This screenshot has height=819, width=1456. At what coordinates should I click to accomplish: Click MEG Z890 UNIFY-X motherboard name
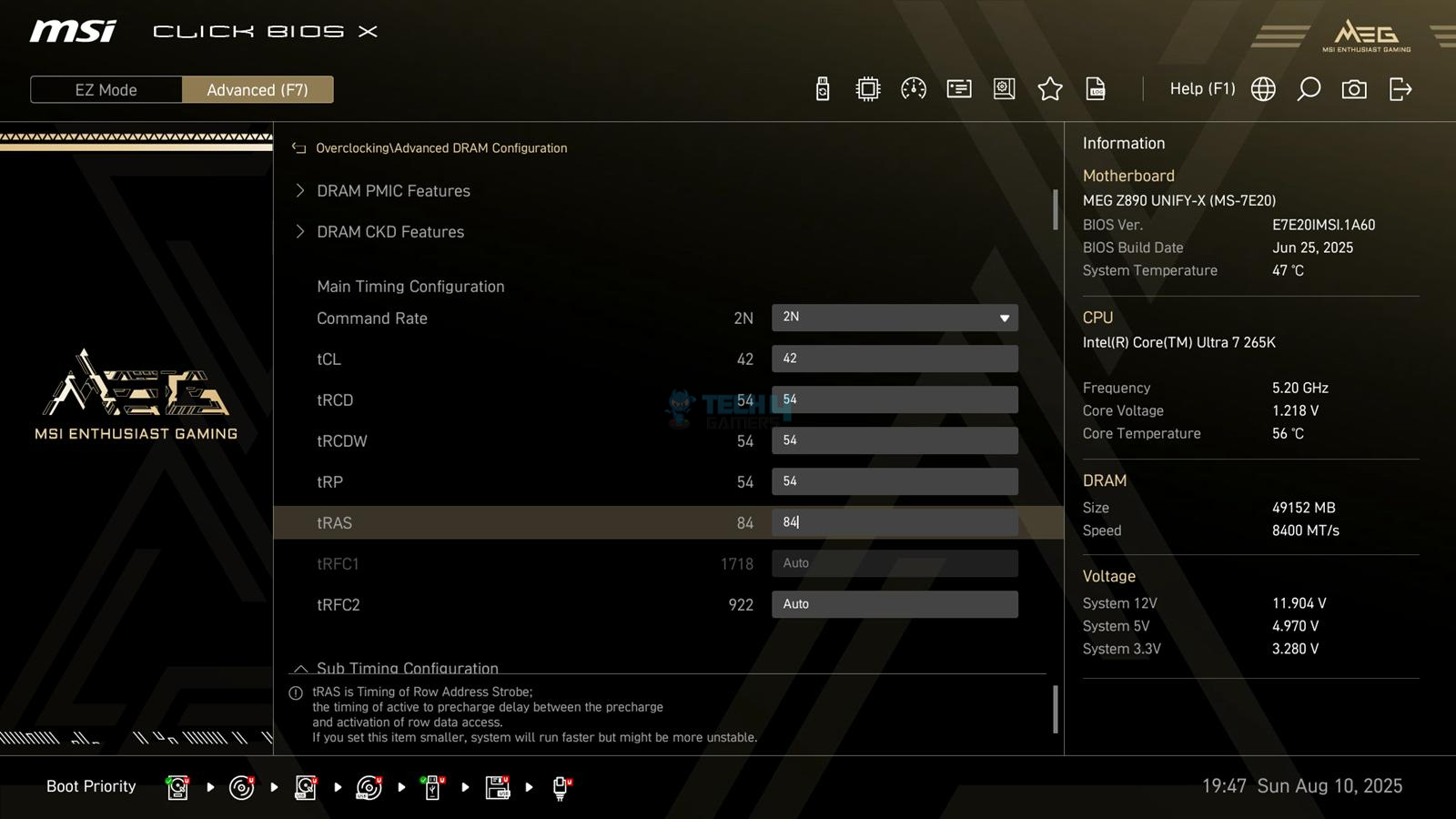click(x=1179, y=200)
